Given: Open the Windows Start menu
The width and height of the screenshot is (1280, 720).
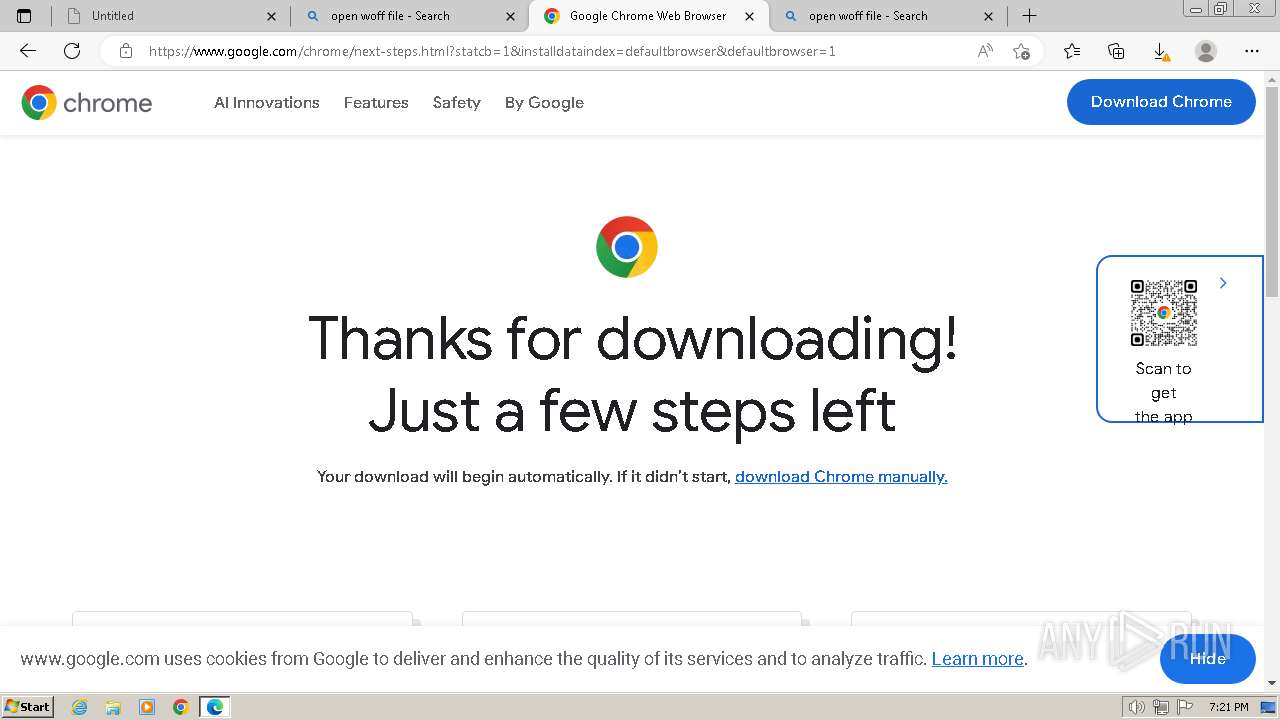Looking at the screenshot, I should click(x=28, y=707).
